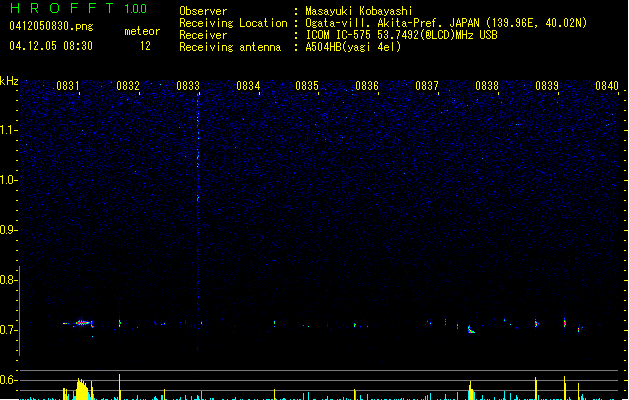The width and height of the screenshot is (629, 400).
Task: Click the 0835 time marker
Action: [x=307, y=86]
